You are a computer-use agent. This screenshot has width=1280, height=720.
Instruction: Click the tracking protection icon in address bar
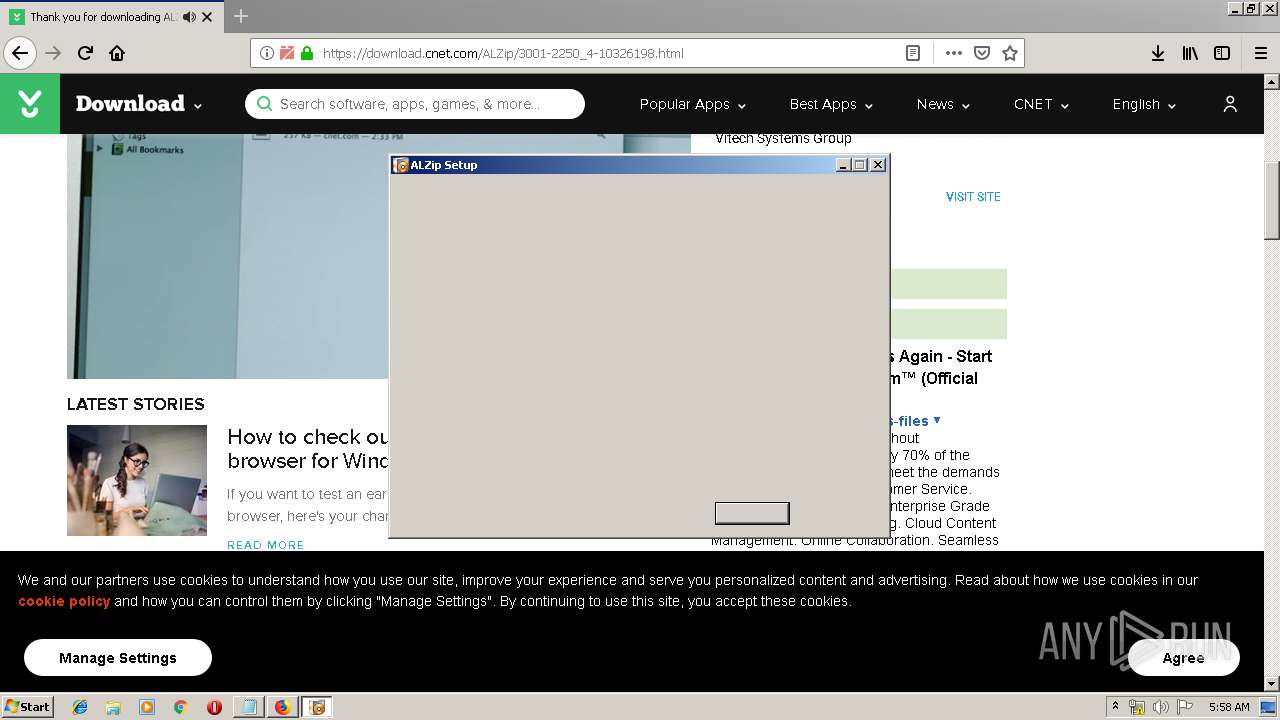pos(287,53)
